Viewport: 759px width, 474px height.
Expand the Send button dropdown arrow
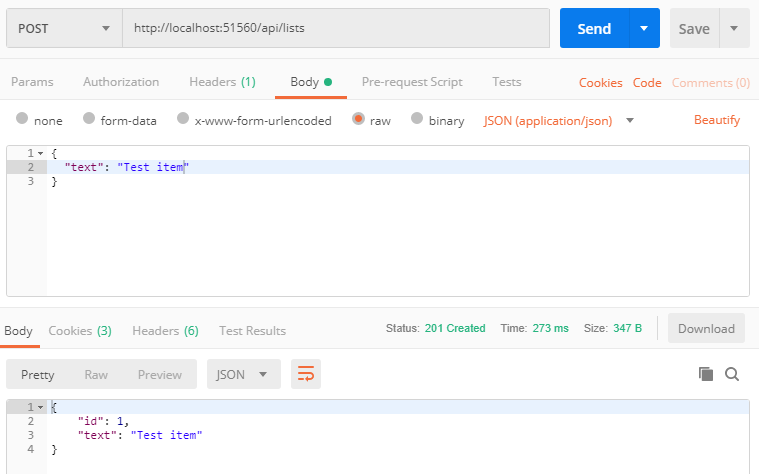(x=644, y=29)
